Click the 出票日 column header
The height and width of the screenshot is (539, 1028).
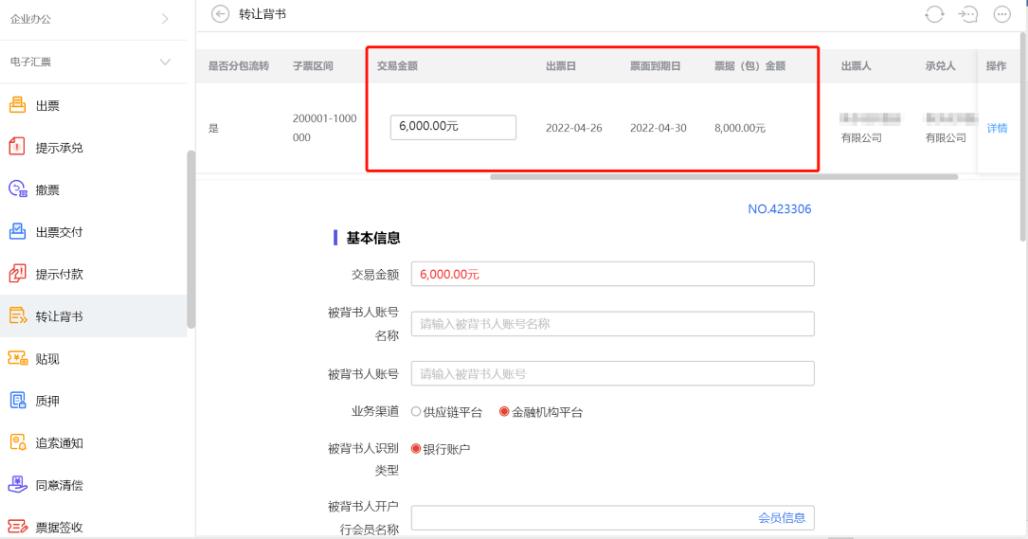point(561,66)
